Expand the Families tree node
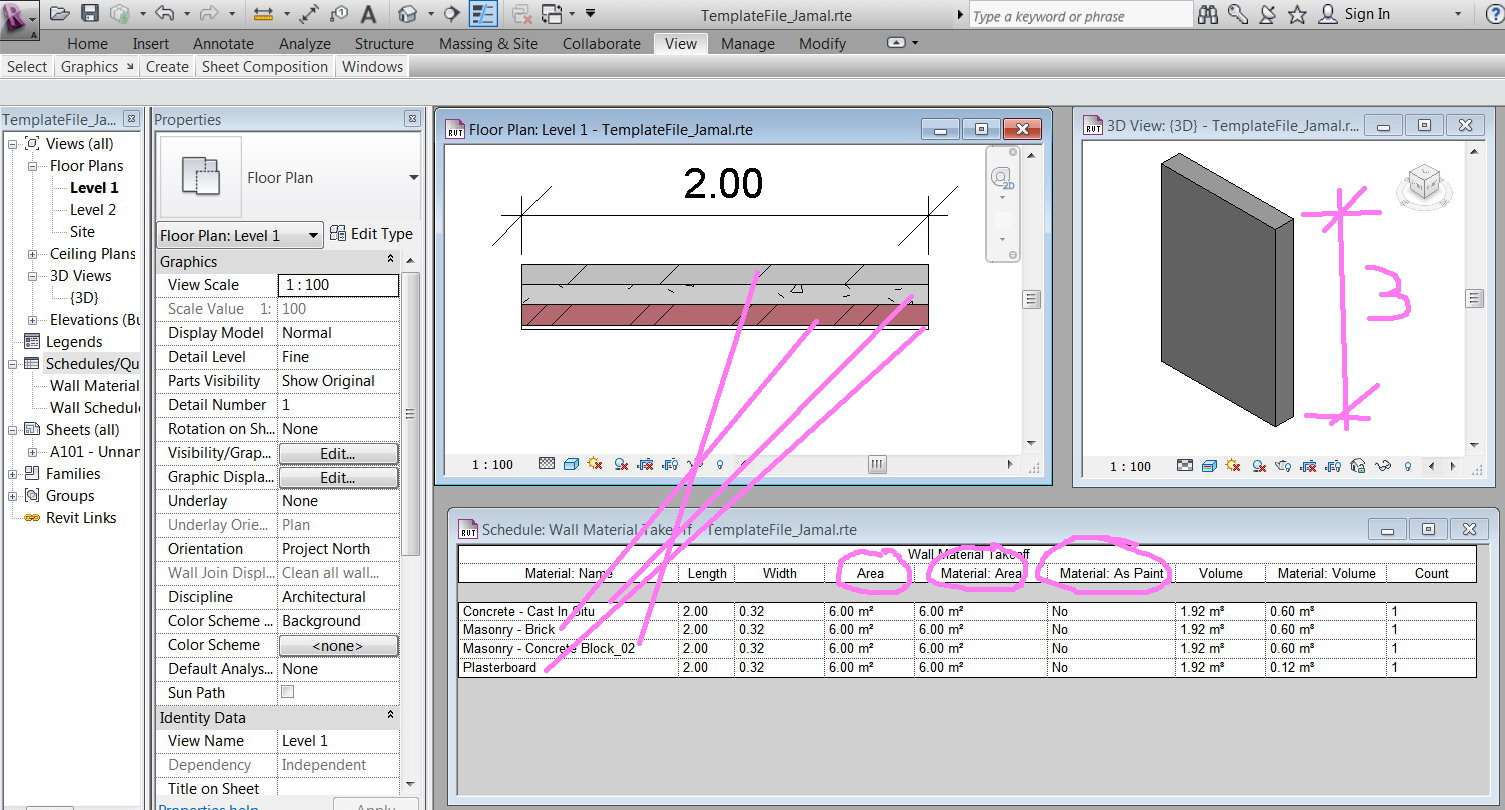The image size is (1505, 810). [13, 474]
